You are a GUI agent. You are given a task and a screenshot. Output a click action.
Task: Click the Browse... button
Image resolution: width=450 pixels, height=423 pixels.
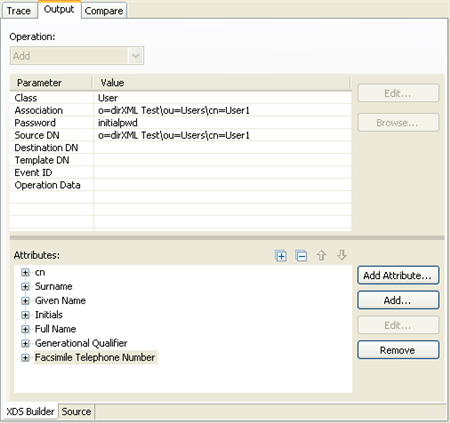point(398,123)
